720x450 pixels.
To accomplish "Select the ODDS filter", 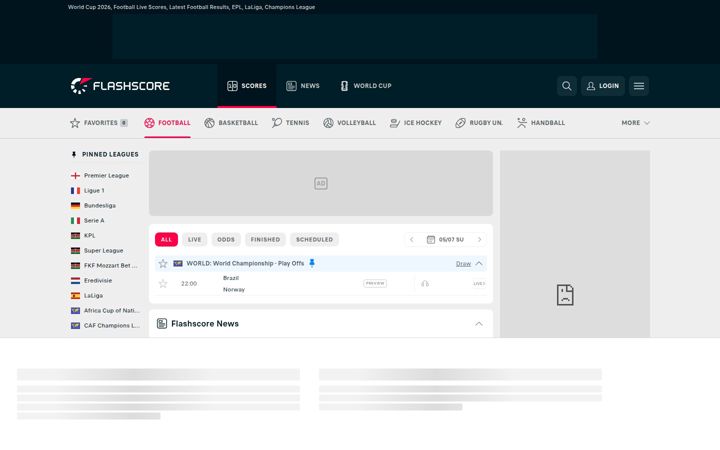I will (225, 240).
